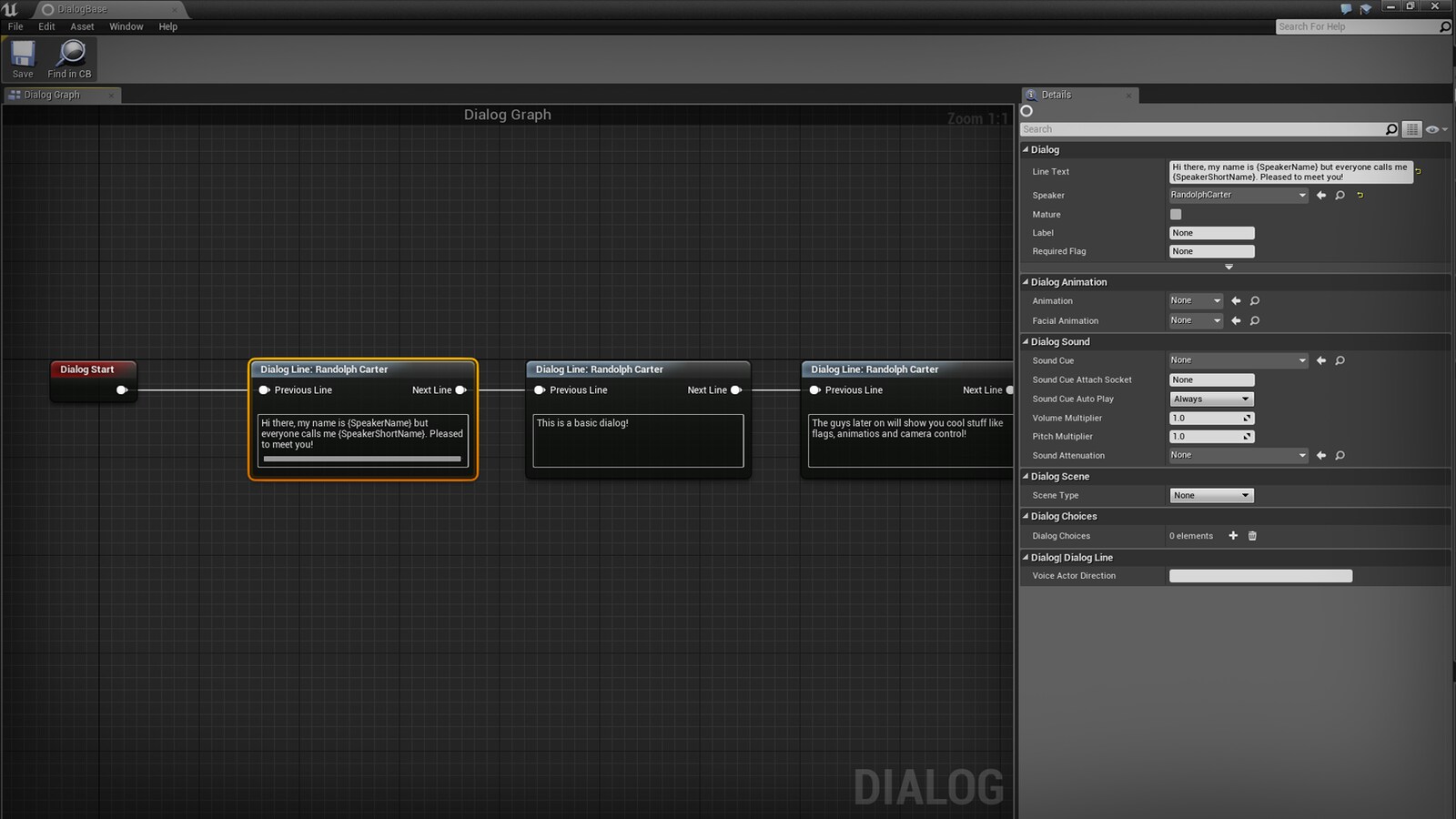Enable the Mature checkbox
1456x819 pixels.
(1176, 214)
